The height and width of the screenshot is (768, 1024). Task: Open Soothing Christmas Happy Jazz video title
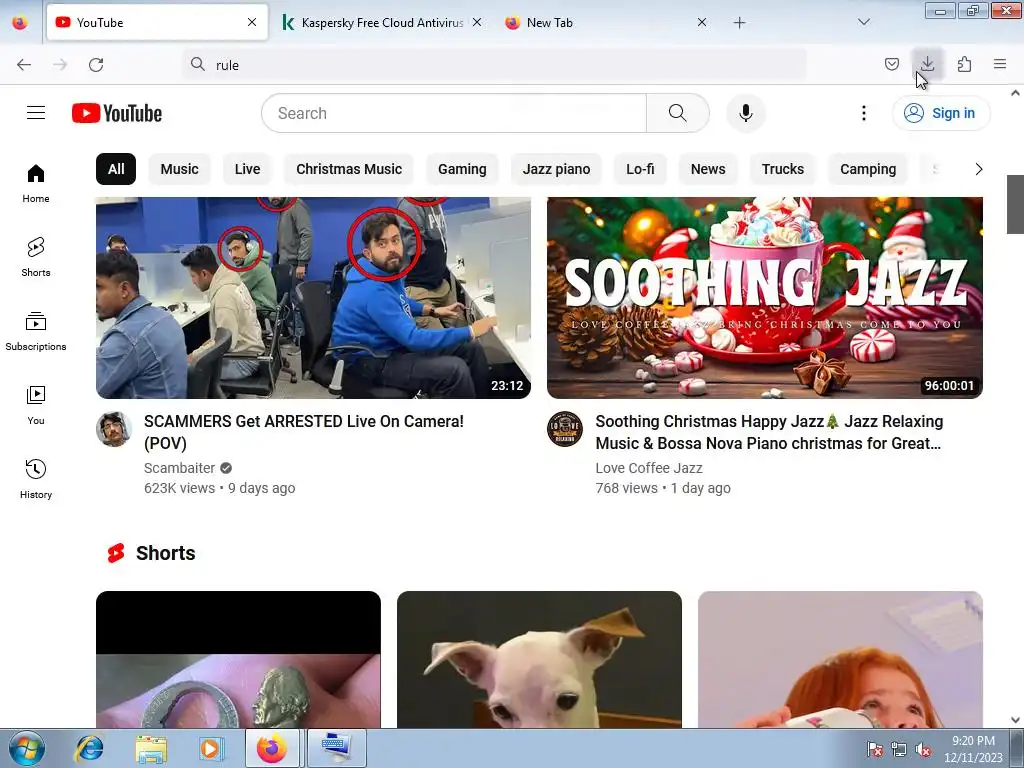click(769, 432)
